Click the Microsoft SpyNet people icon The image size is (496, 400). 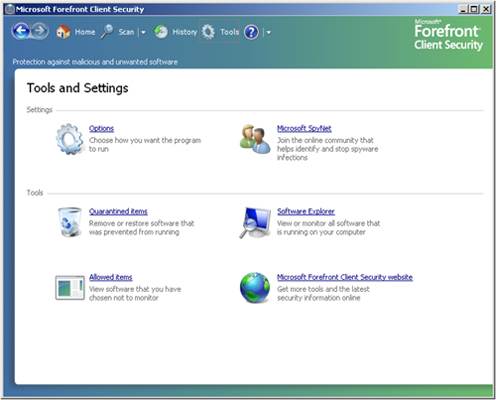[x=255, y=139]
